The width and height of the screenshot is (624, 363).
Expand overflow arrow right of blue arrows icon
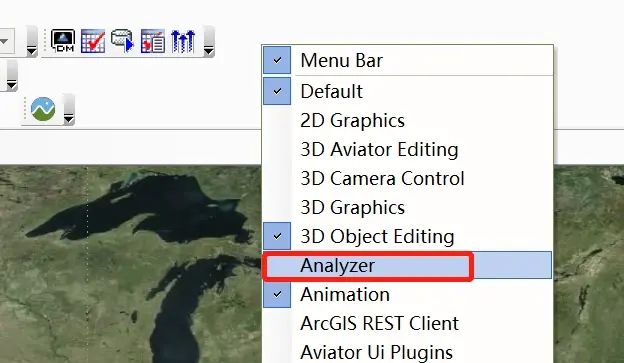(x=209, y=41)
